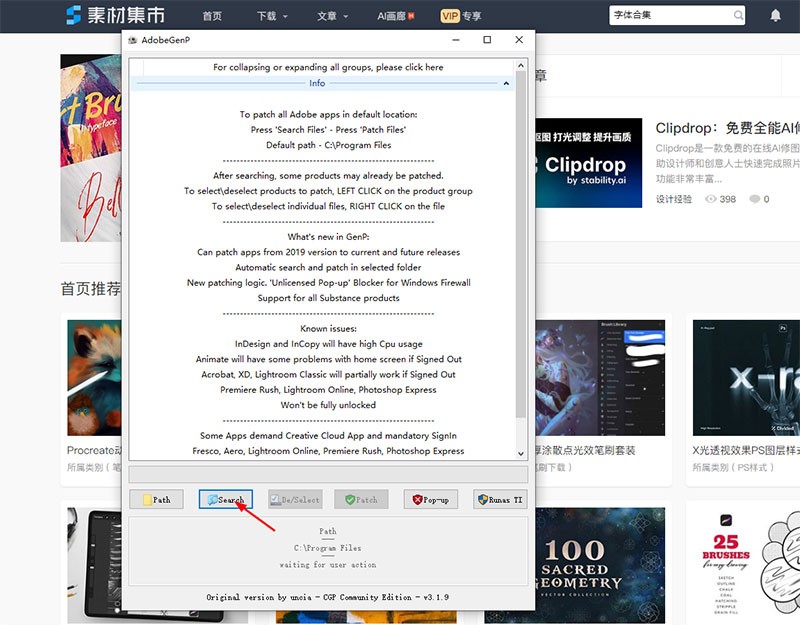Click the Search button in AdobeGenP
Viewport: 800px width, 625px height.
pyautogui.click(x=226, y=499)
